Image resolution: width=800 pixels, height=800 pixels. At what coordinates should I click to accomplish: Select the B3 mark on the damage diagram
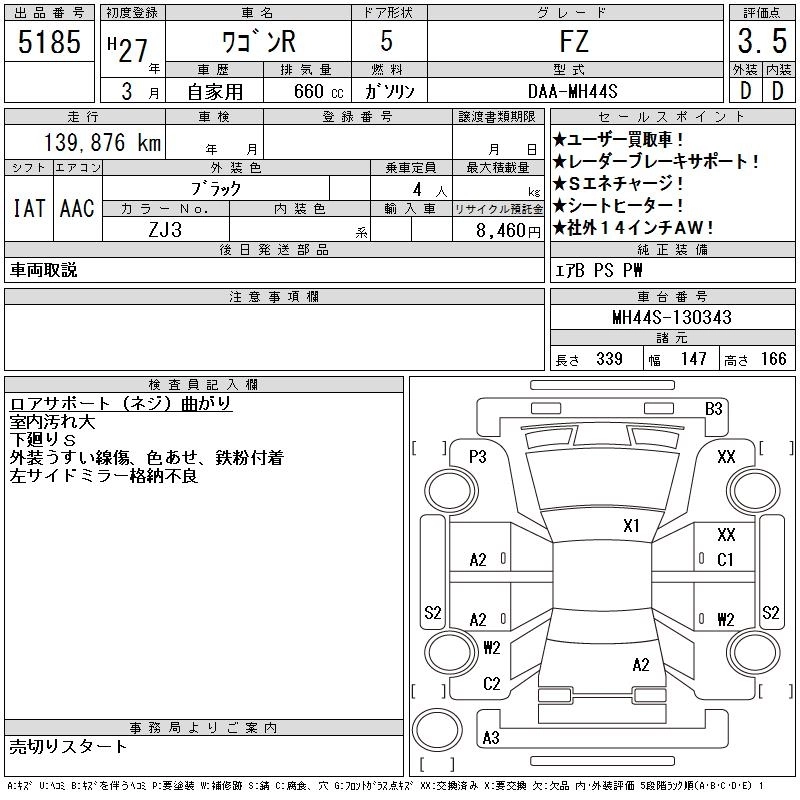pyautogui.click(x=714, y=409)
